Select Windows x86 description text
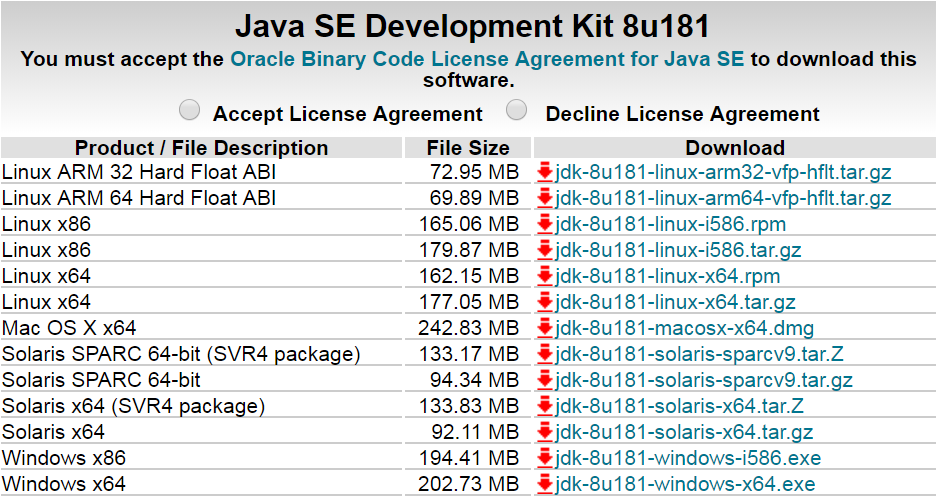936x498 pixels. click(64, 458)
